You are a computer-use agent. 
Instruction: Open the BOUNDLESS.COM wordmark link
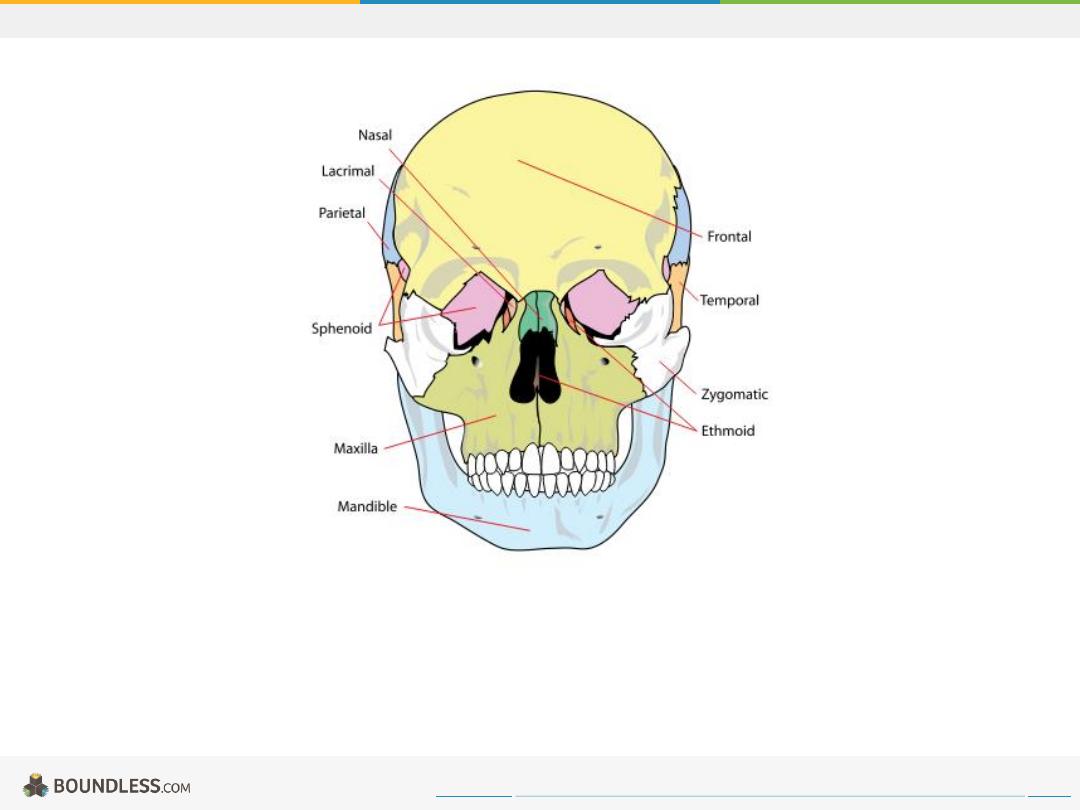[x=122, y=786]
